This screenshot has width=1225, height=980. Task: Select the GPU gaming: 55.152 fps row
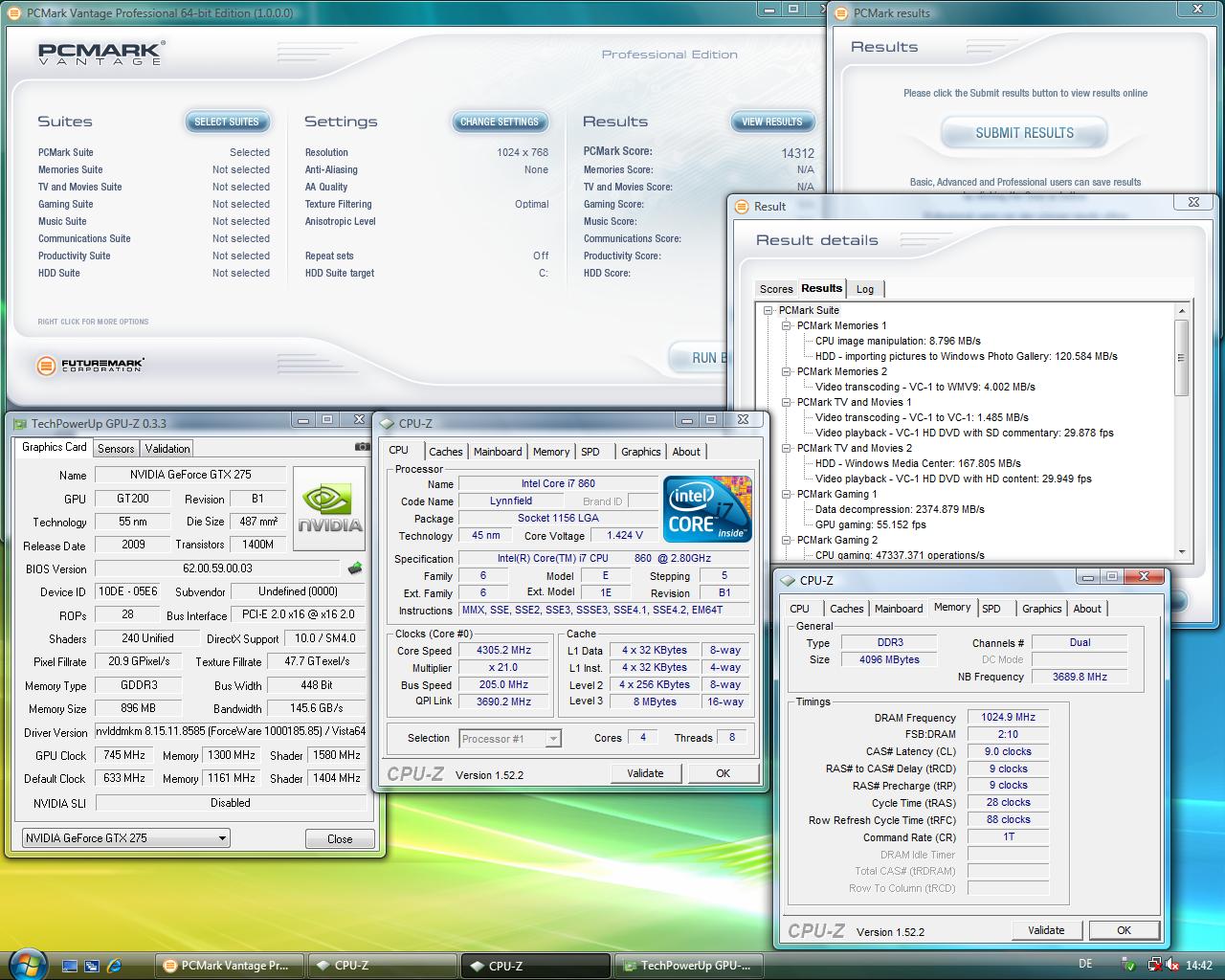871,524
